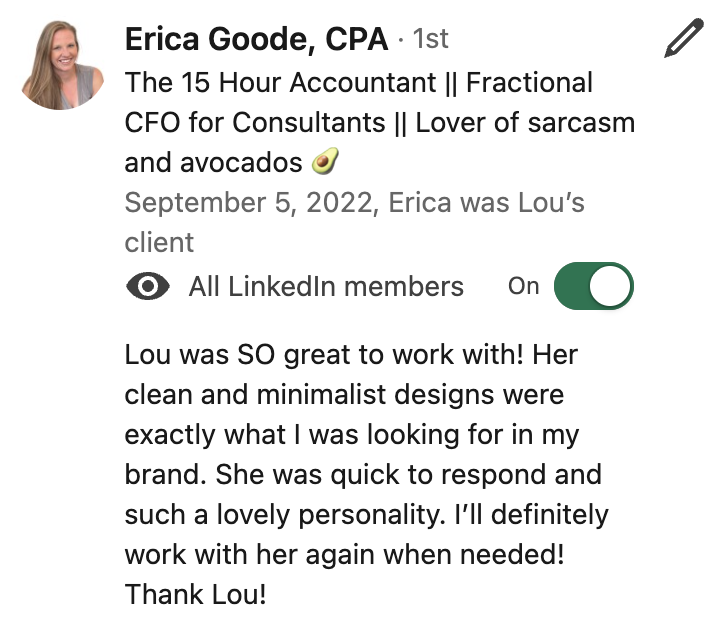
Task: Click the 1st degree connection badge
Action: click(x=430, y=39)
